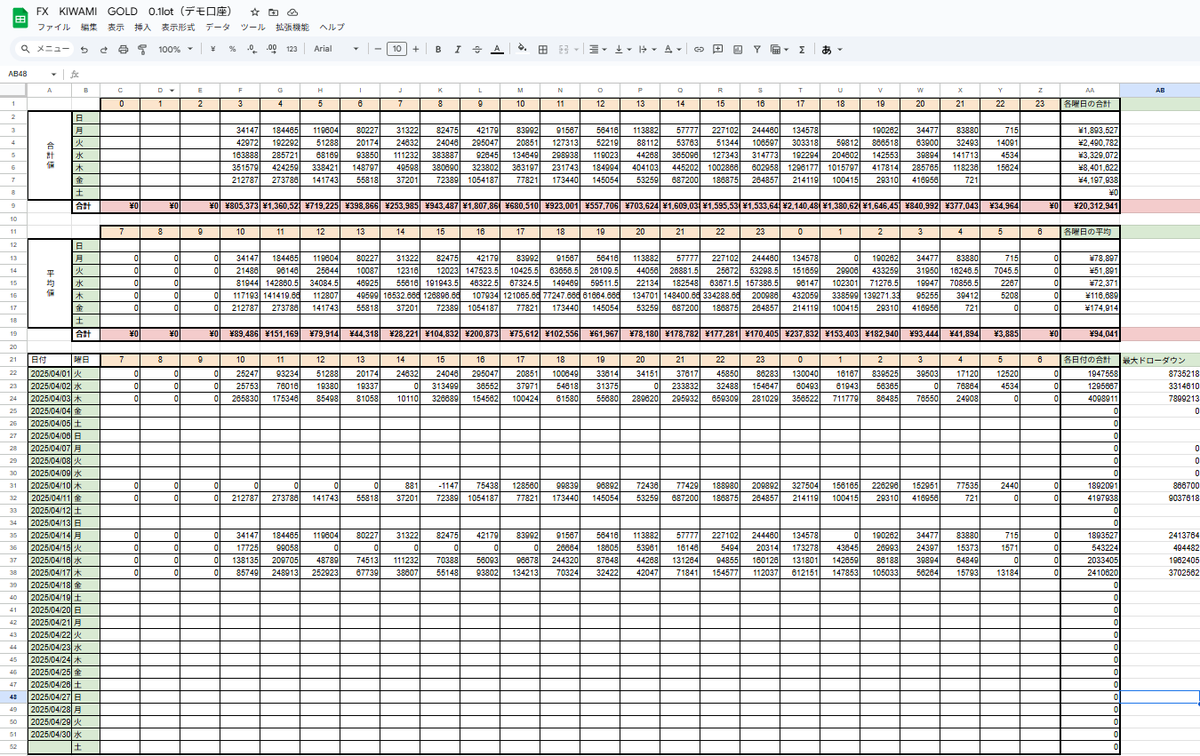Viewport: 1200px width, 756px height.
Task: Open cell fill color picker
Action: [x=524, y=48]
